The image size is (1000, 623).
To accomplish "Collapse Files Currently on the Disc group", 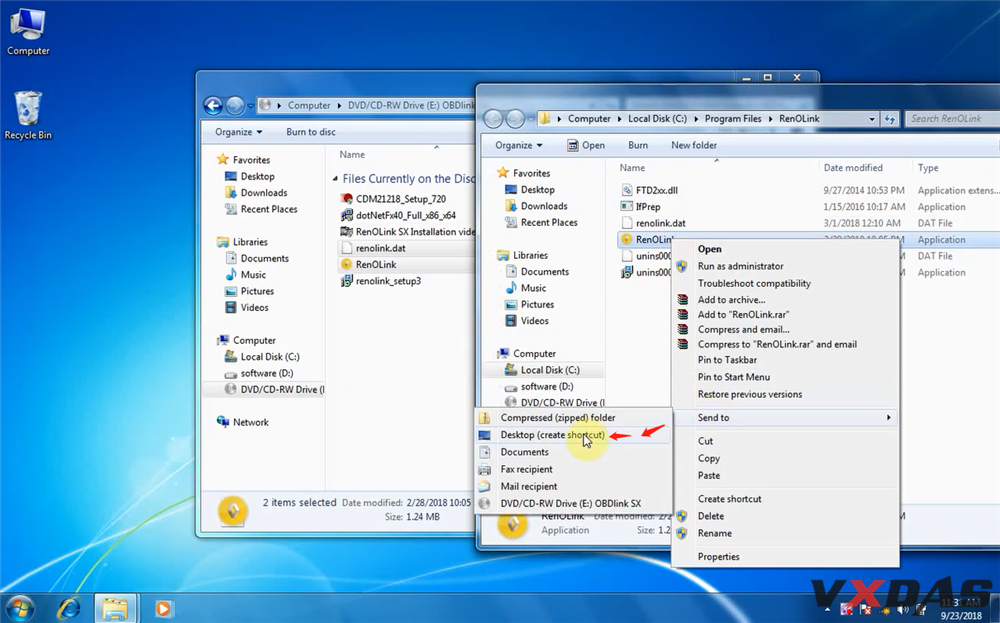I will coord(335,179).
